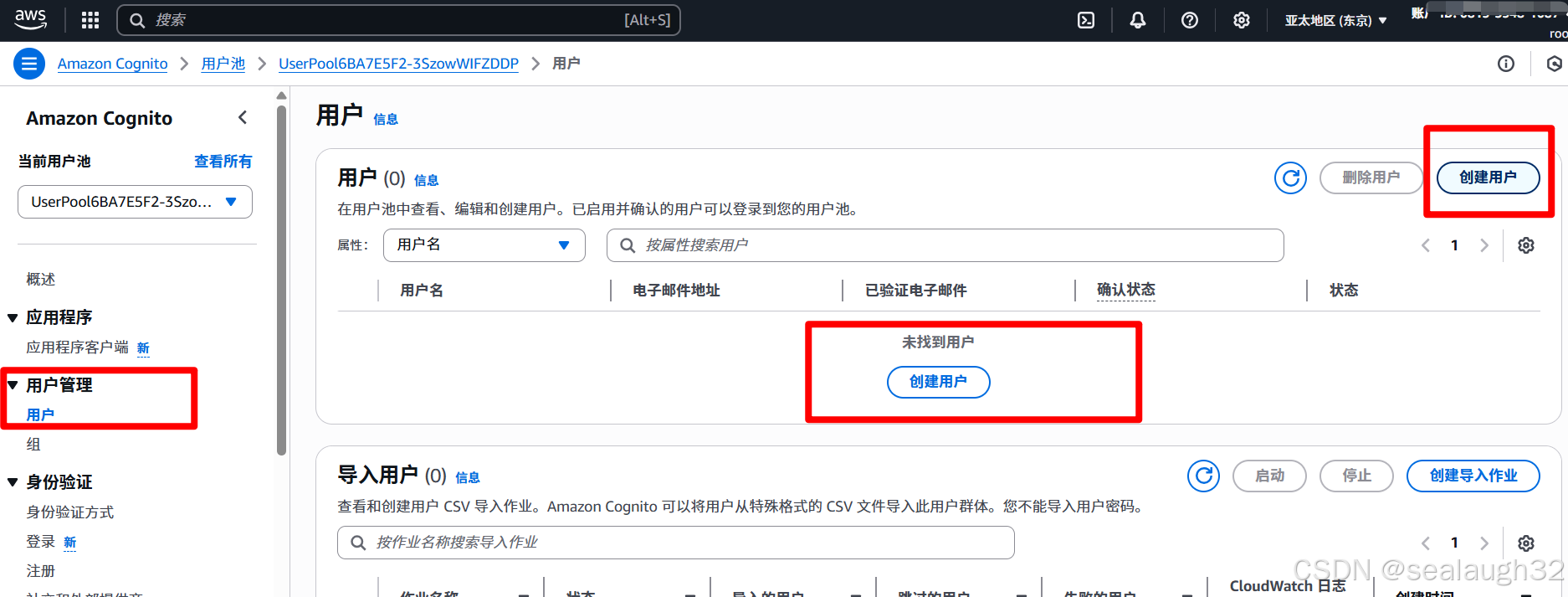This screenshot has height=597, width=1568.
Task: Open 信息 link beside page title 用户
Action: [x=386, y=119]
